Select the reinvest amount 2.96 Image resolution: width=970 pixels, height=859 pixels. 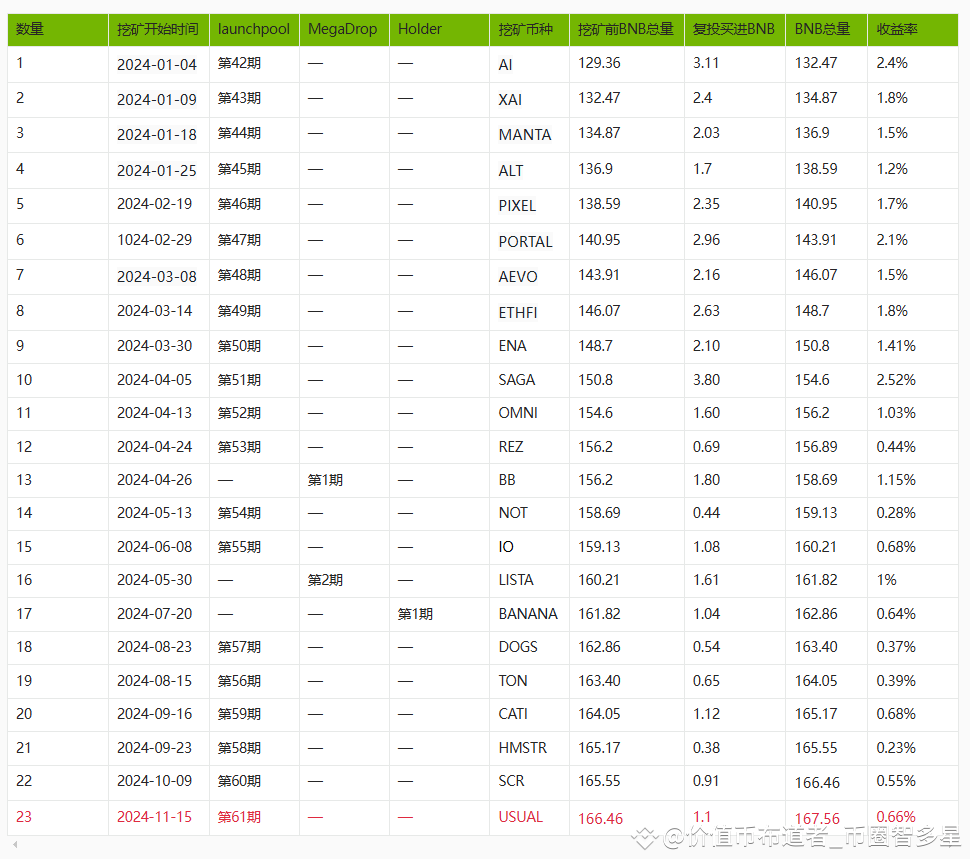pos(706,240)
